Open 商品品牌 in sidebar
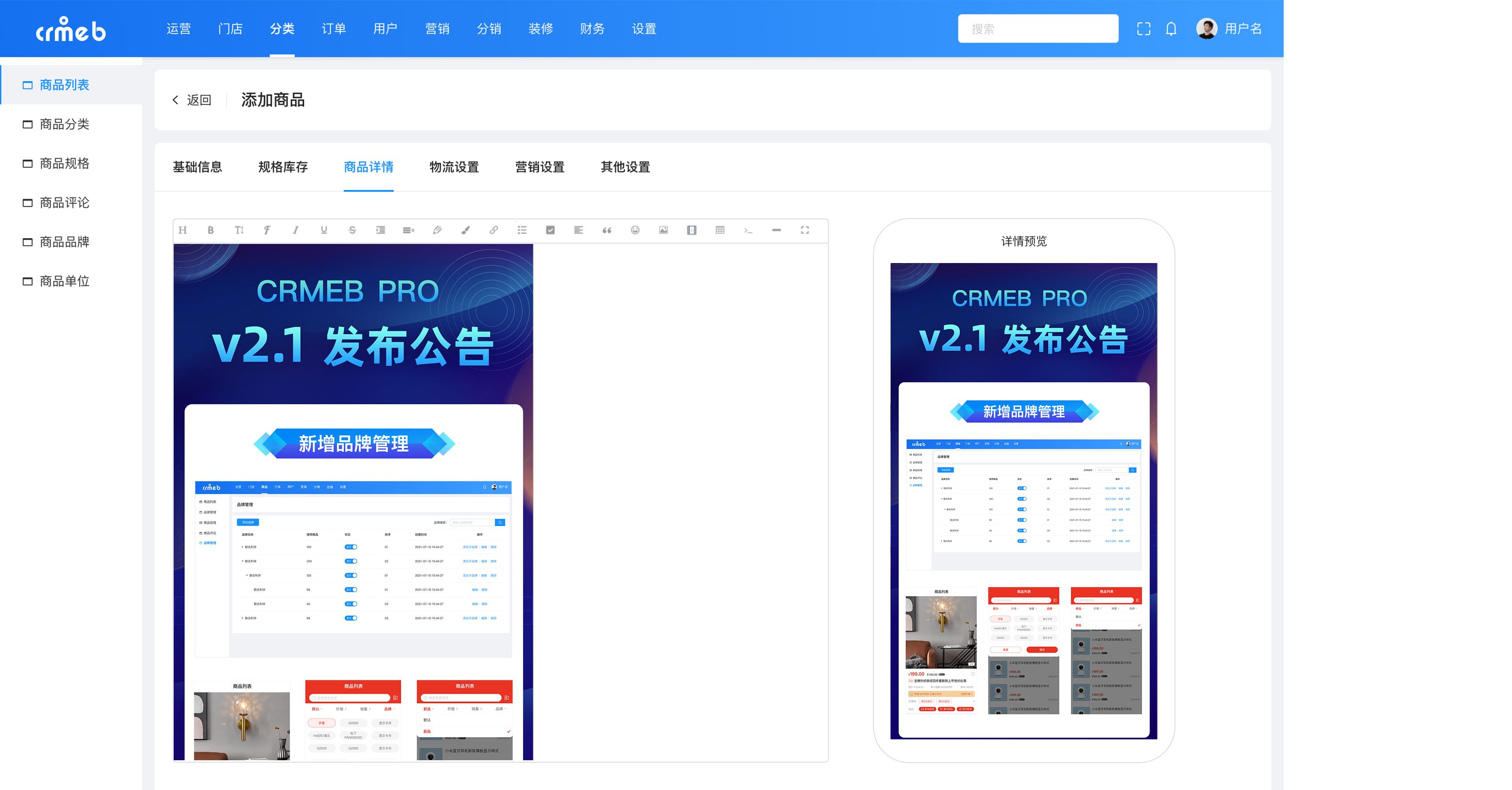Image resolution: width=1512 pixels, height=790 pixels. point(71,243)
